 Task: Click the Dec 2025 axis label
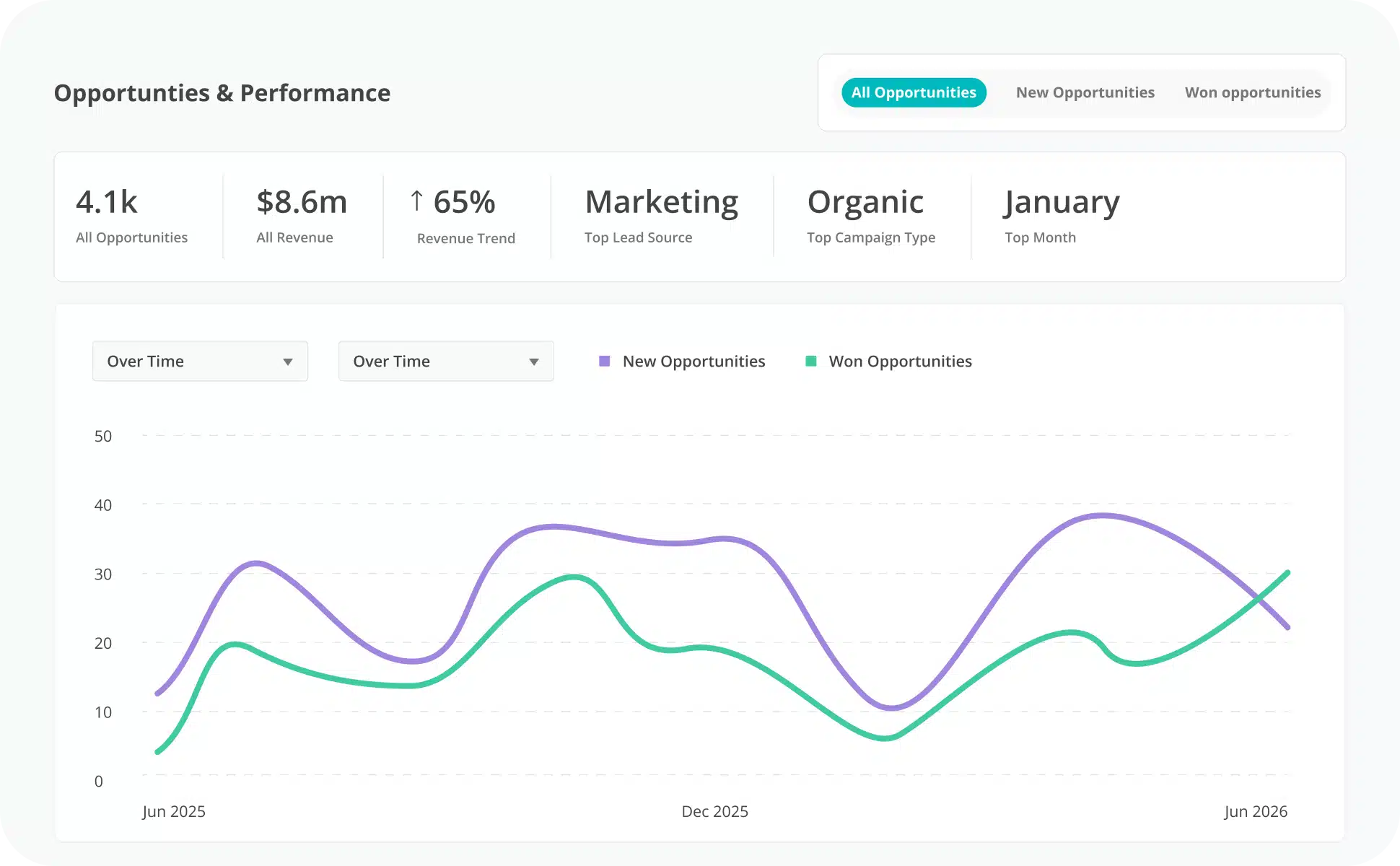point(715,811)
